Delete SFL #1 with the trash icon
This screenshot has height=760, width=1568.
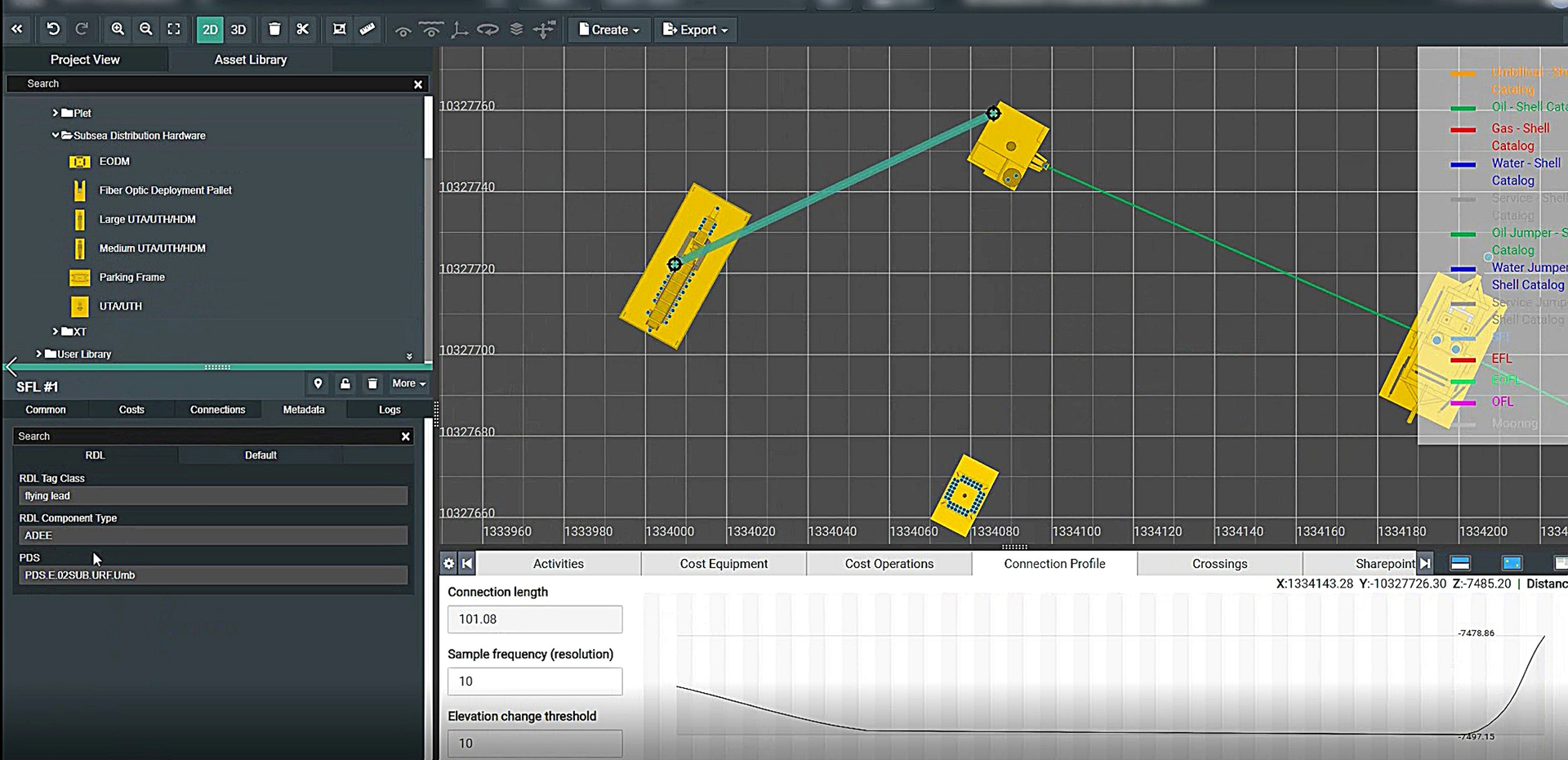pyautogui.click(x=372, y=383)
